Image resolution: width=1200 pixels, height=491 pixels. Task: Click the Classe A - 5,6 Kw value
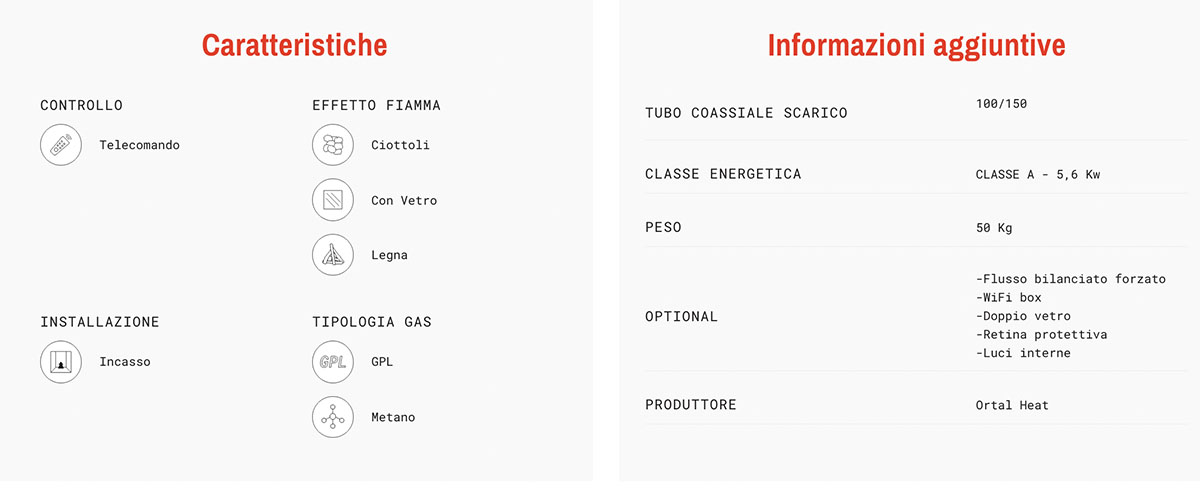click(x=1038, y=174)
